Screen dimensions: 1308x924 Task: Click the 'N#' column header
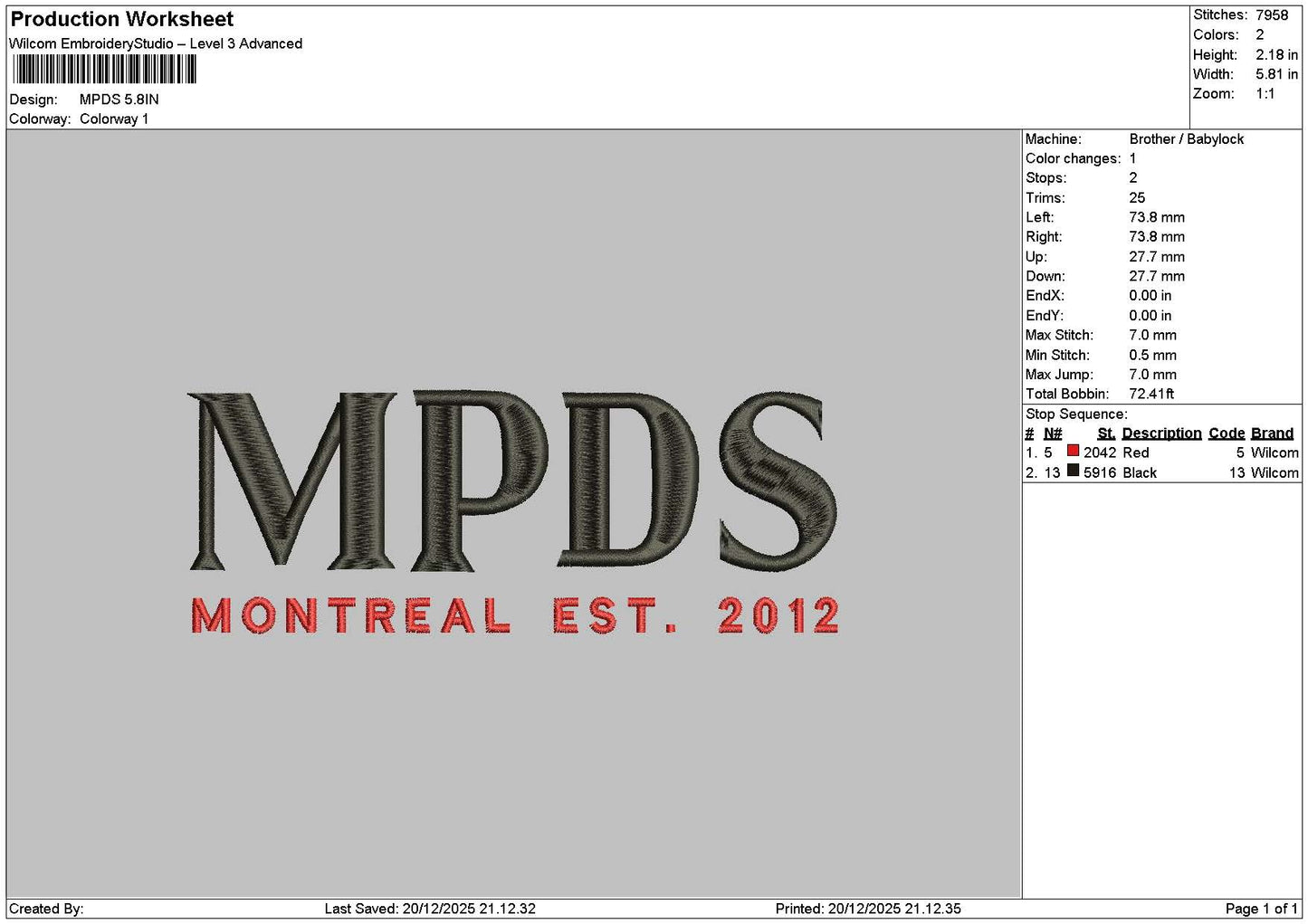1053,433
